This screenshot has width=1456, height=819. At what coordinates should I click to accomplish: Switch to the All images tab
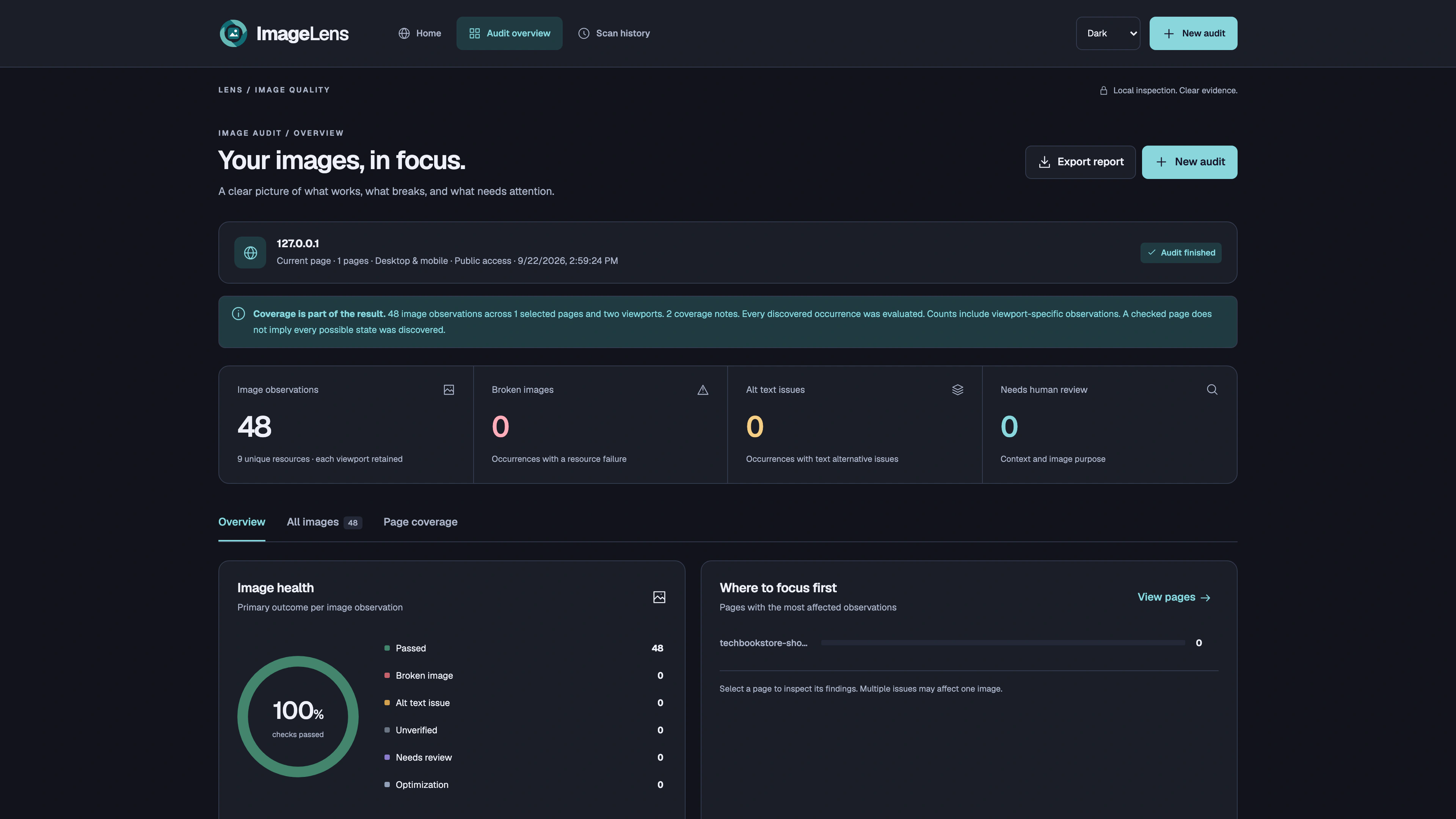click(x=324, y=522)
